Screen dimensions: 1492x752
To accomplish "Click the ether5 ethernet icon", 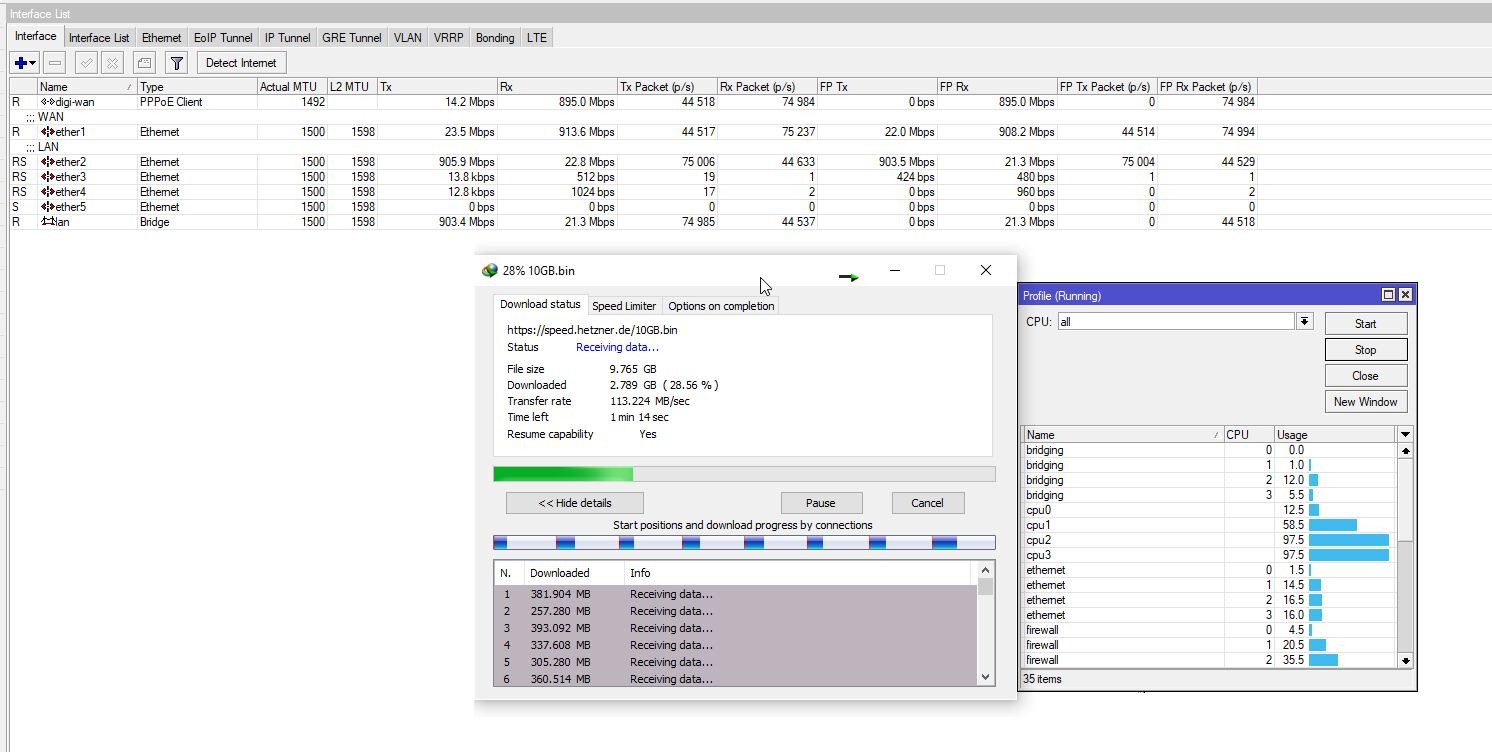I will pyautogui.click(x=47, y=207).
